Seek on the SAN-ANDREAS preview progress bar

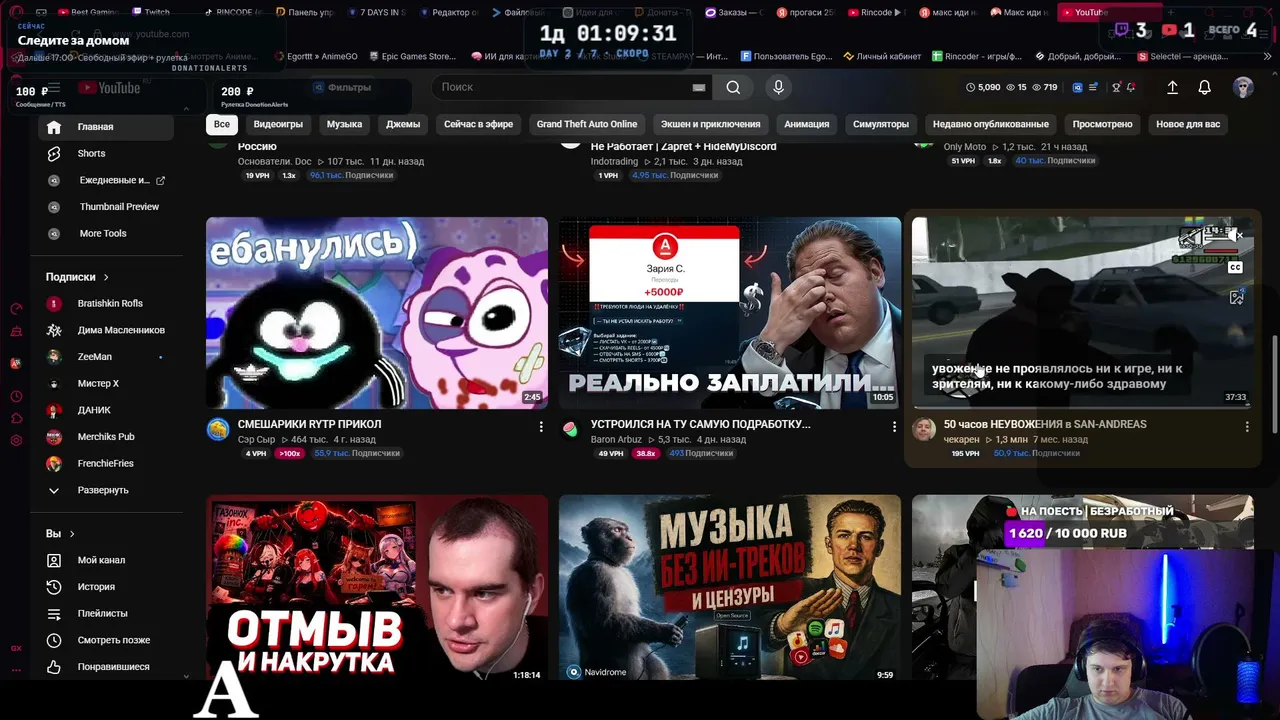[x=1082, y=408]
